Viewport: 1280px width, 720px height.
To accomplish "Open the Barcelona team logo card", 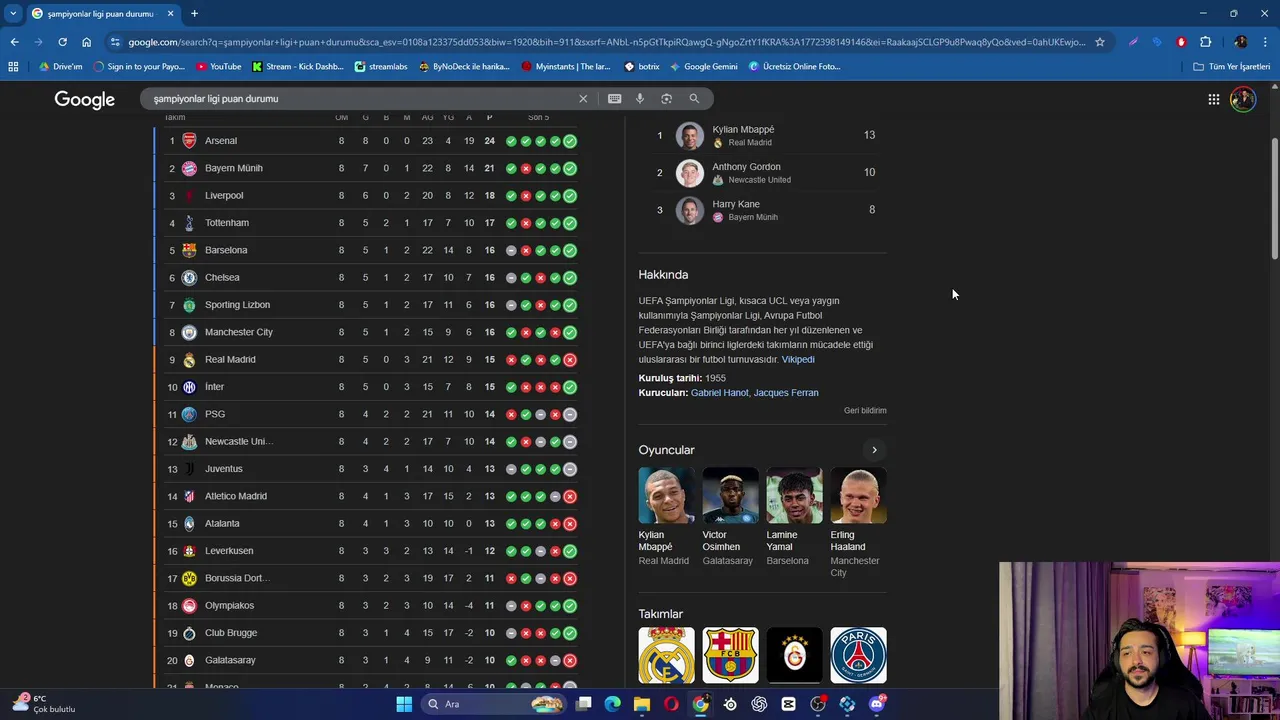I will [x=730, y=655].
